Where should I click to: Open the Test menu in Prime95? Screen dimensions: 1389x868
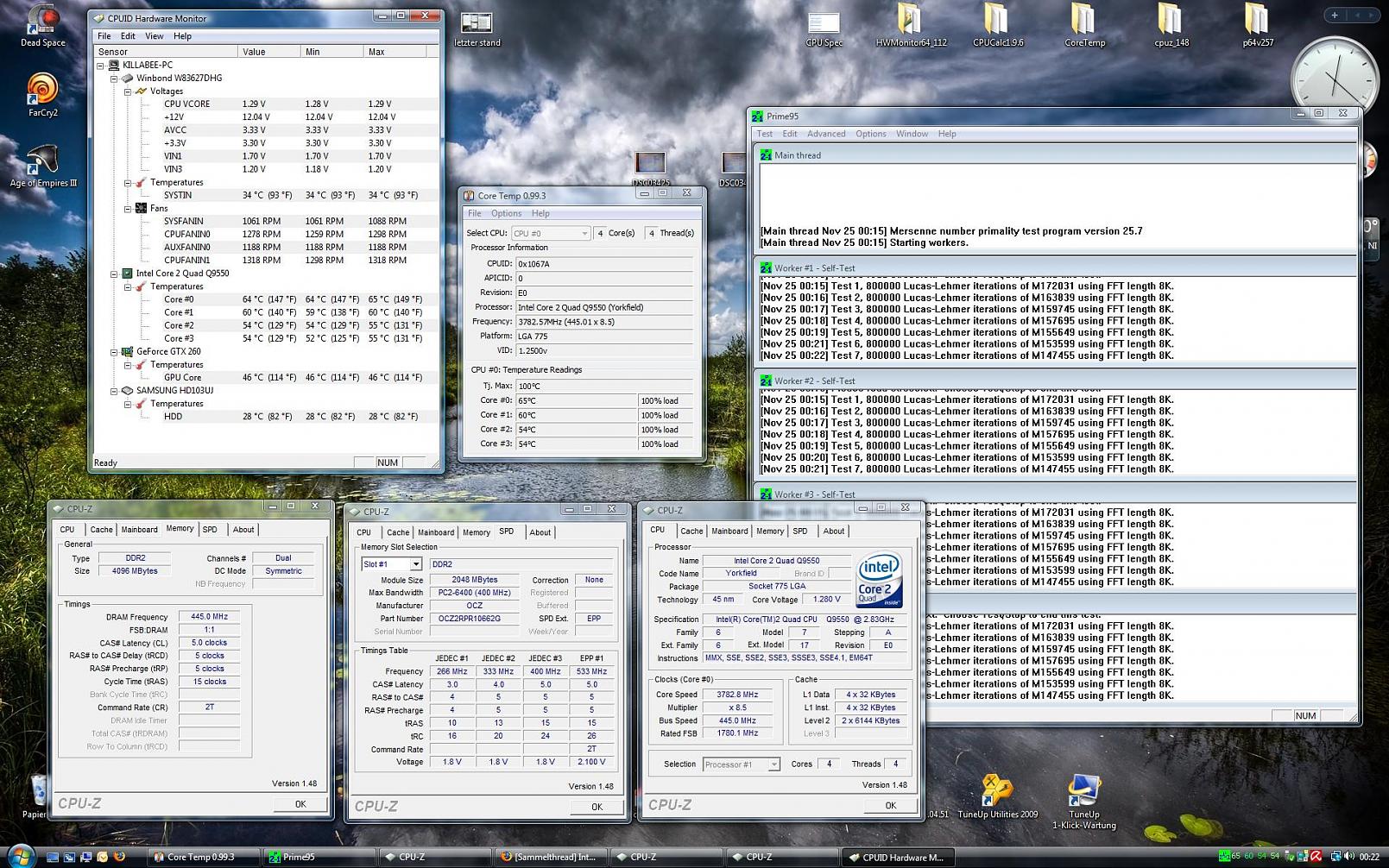coord(765,134)
